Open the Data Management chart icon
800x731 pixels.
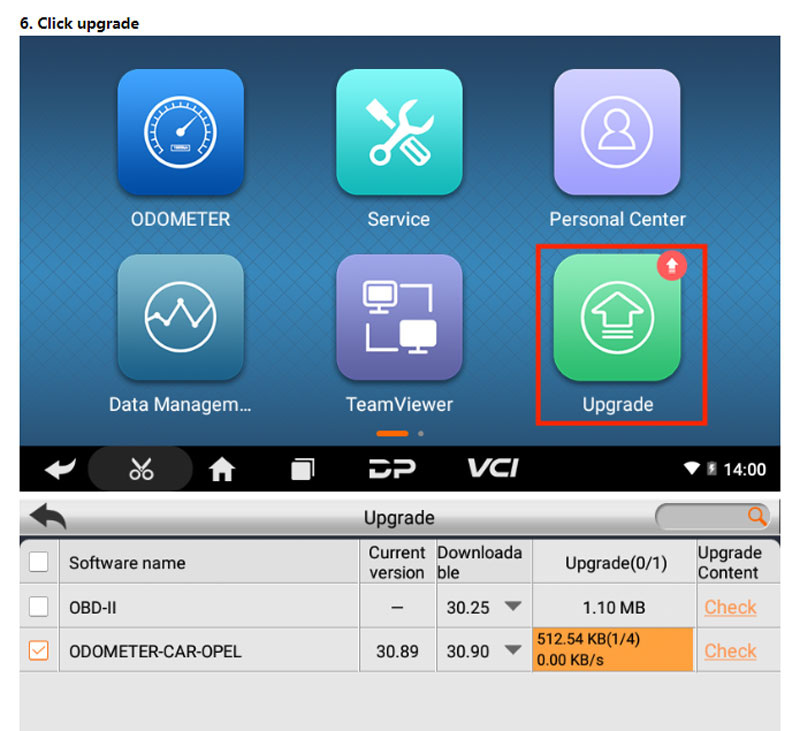(x=181, y=317)
